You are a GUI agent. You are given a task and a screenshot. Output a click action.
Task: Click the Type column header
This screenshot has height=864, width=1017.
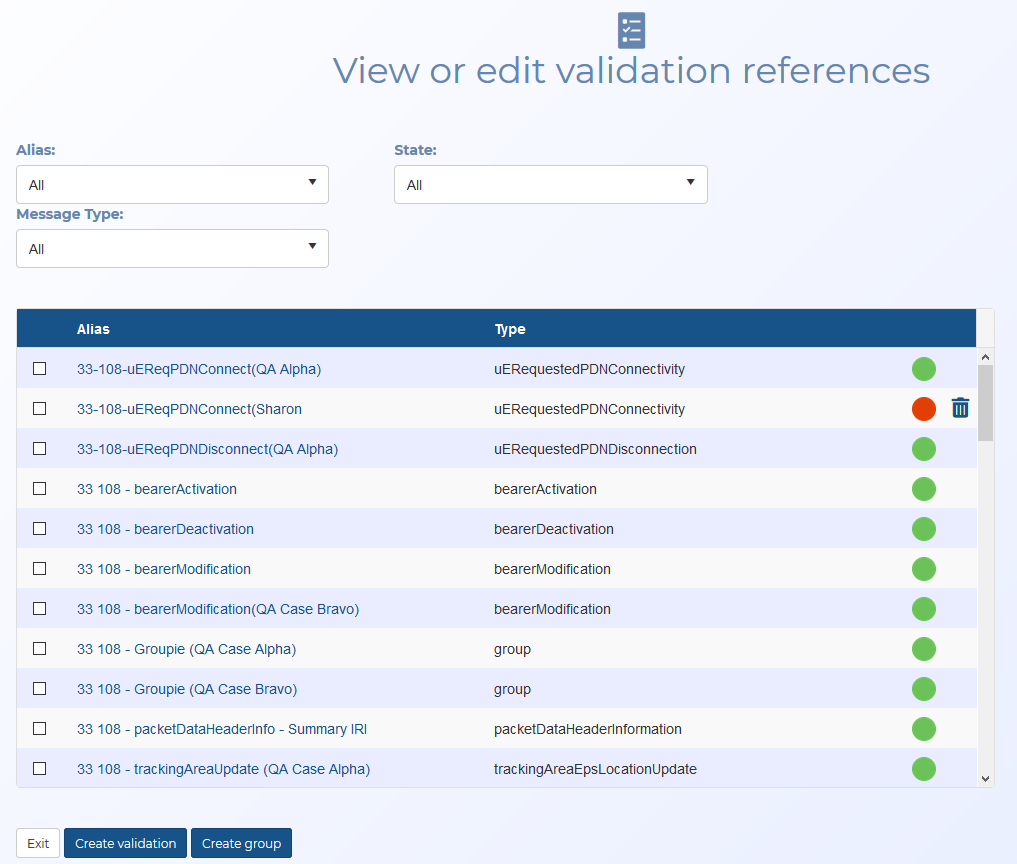point(510,329)
